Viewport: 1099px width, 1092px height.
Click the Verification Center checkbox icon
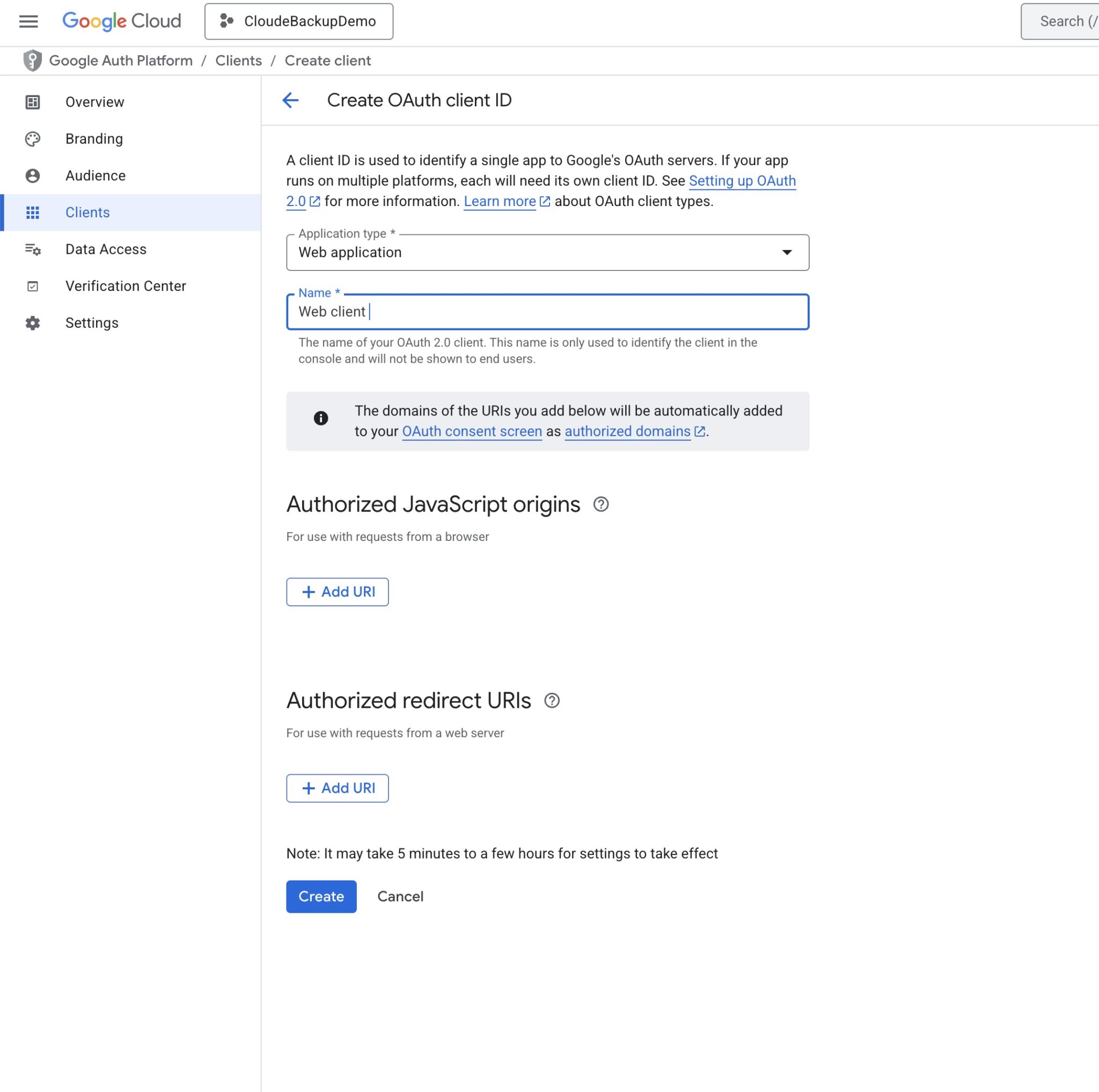(x=32, y=286)
